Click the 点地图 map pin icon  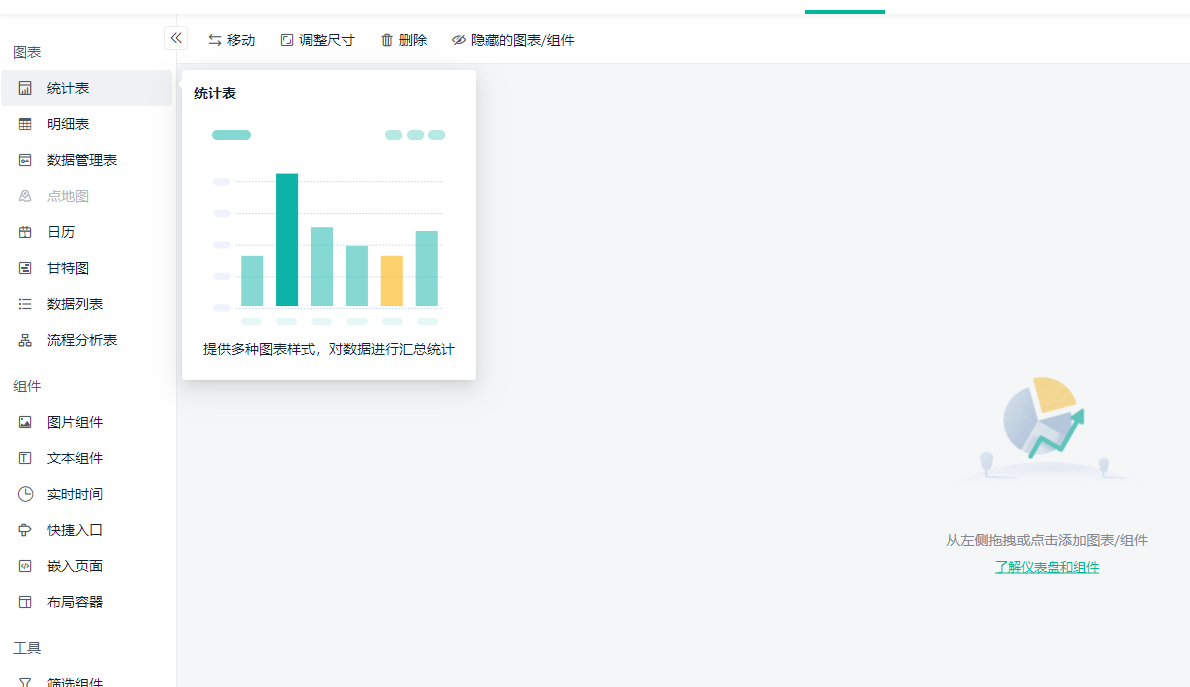(x=25, y=196)
